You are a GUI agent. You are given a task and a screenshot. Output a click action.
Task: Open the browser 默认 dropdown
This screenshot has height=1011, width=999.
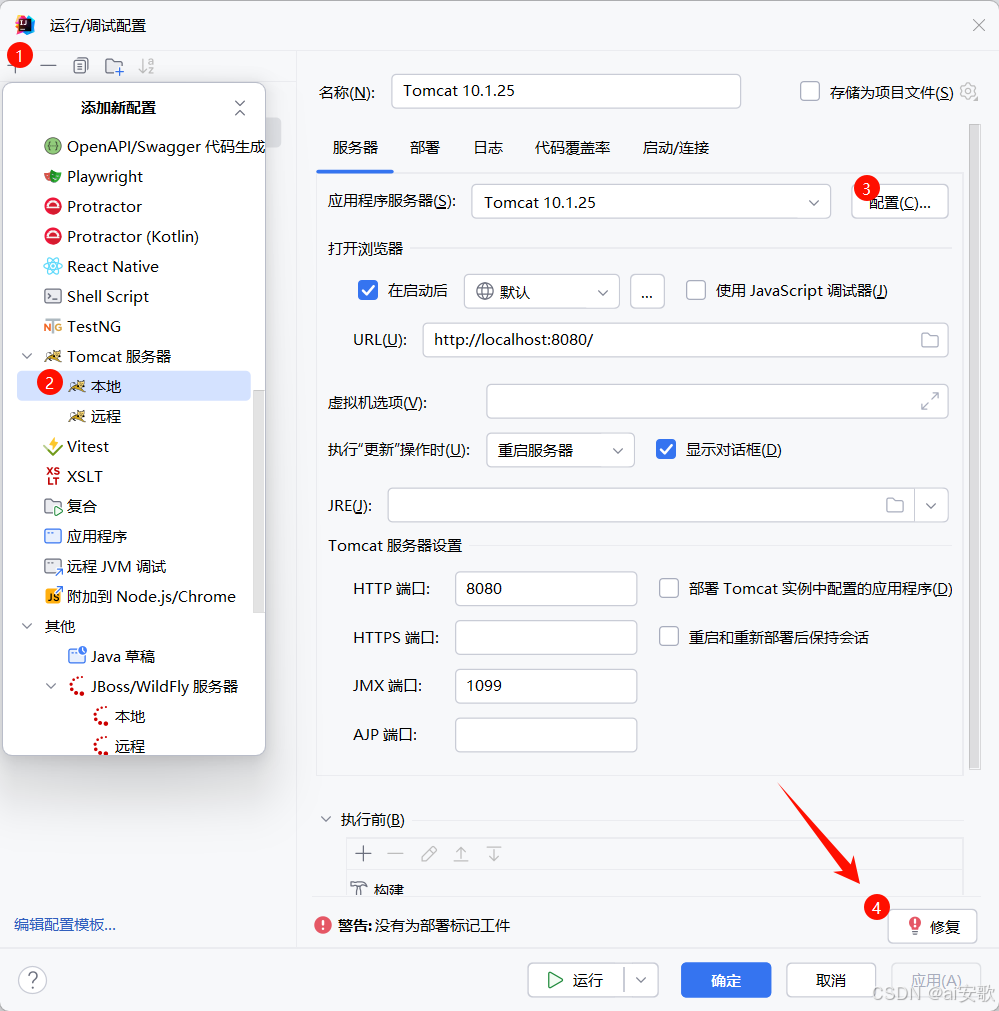tap(542, 292)
